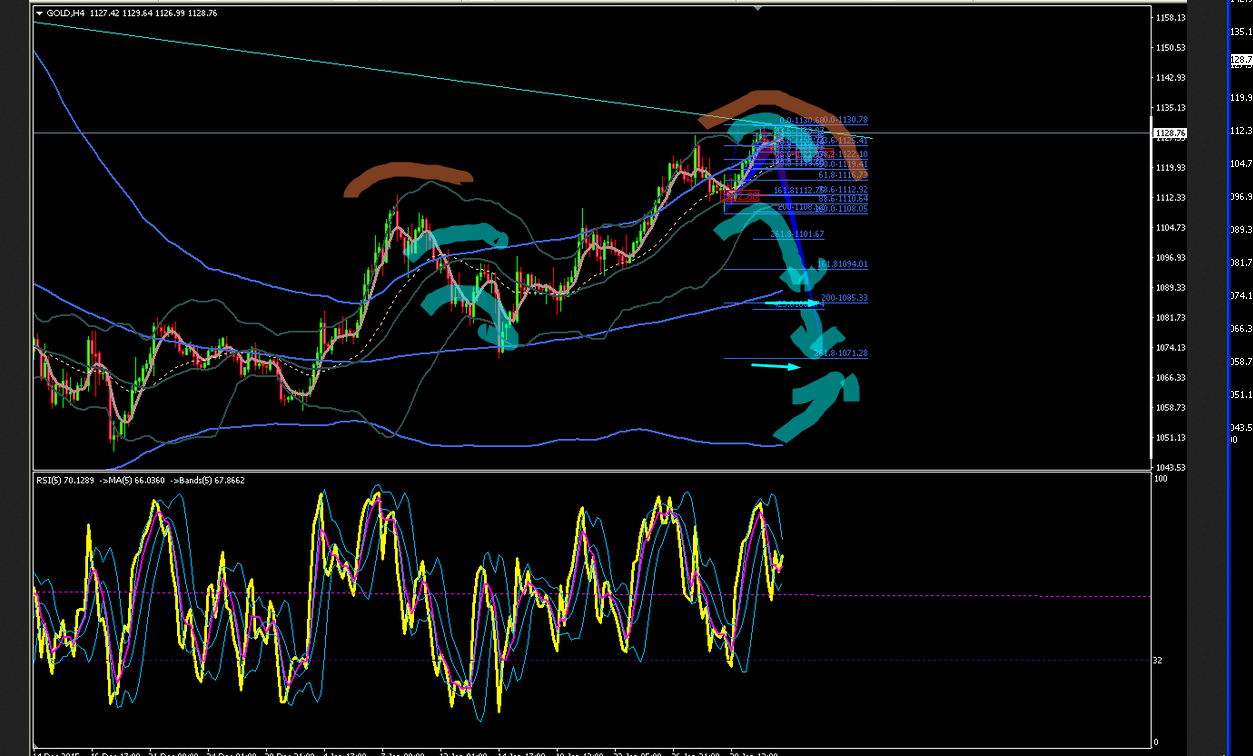Select the Fibonacci level 0.0-1130.78 label
1253x756 pixels.
(x=844, y=120)
